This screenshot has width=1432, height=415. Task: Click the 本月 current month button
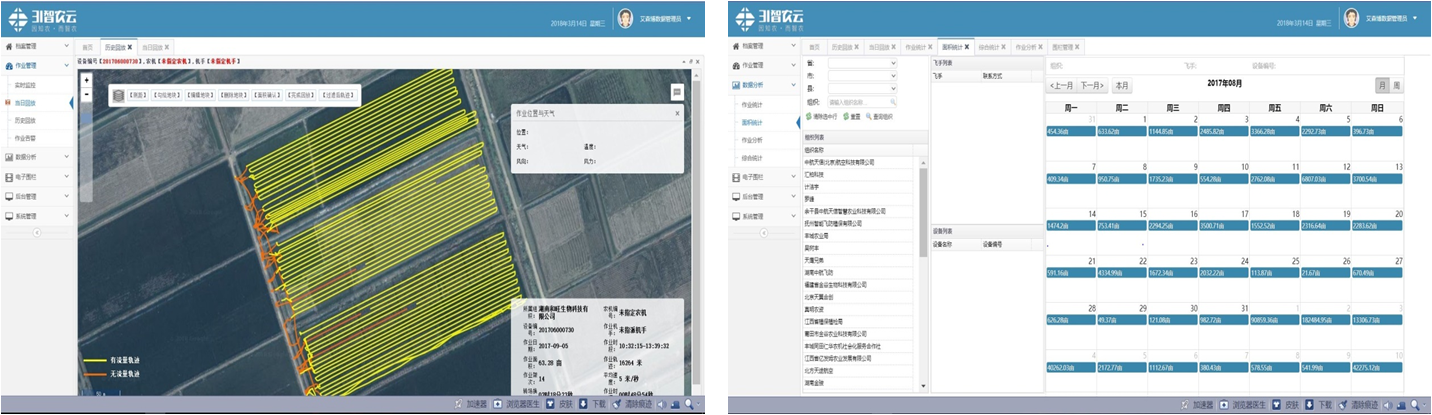pyautogui.click(x=1122, y=86)
